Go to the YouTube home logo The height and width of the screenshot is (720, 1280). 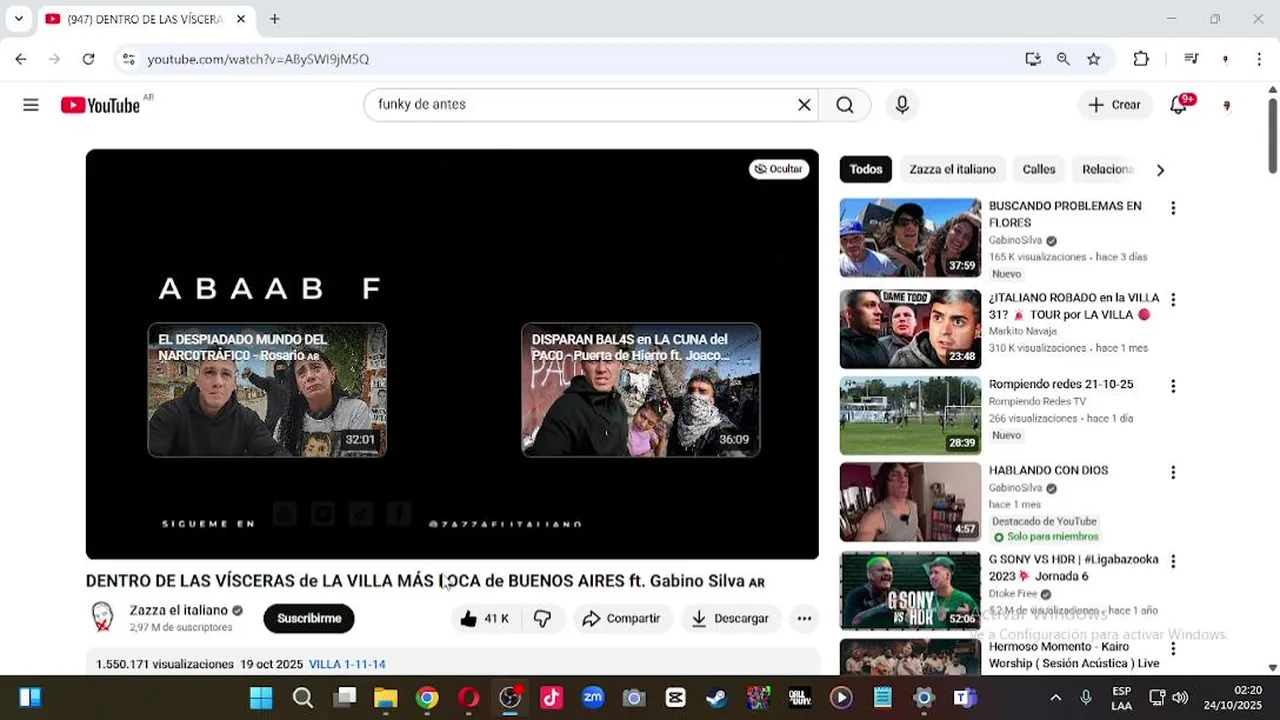[x=100, y=105]
